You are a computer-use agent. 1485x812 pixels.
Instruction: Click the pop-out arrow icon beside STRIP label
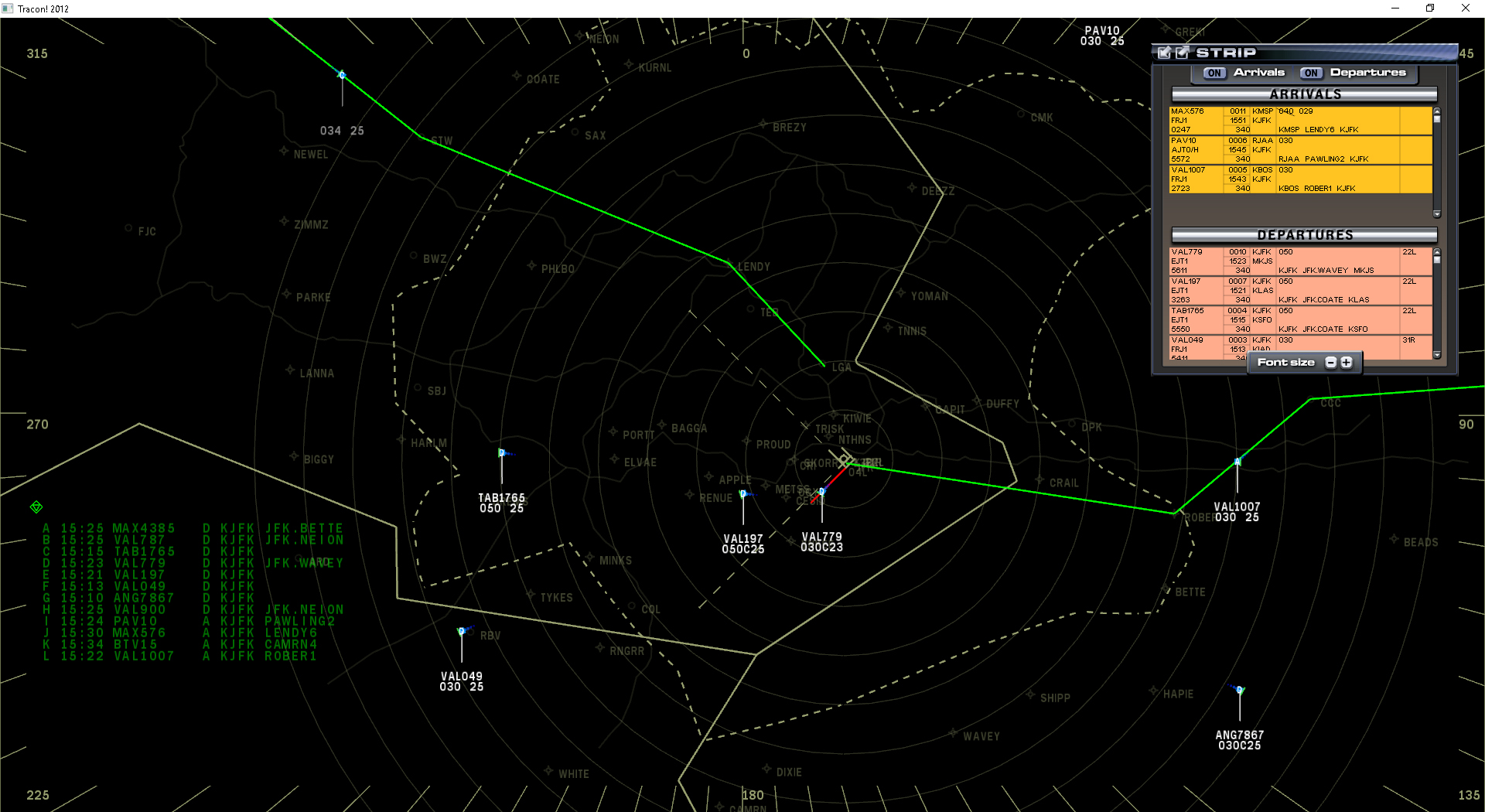tap(1181, 53)
